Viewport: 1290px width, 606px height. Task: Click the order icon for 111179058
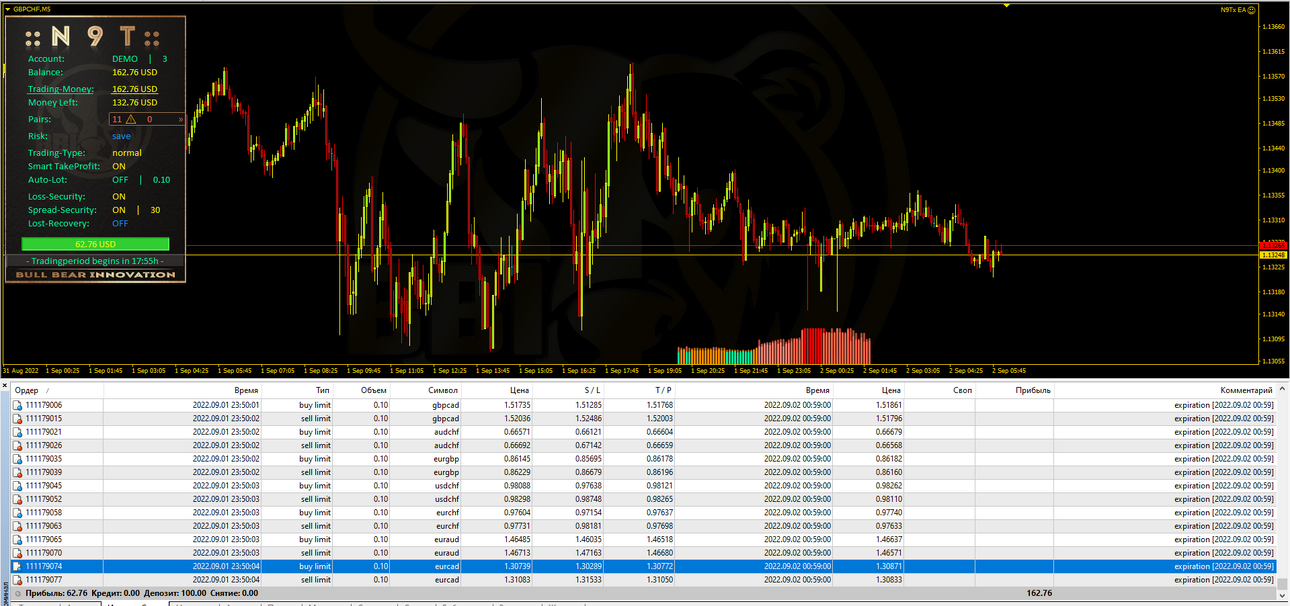tap(17, 513)
